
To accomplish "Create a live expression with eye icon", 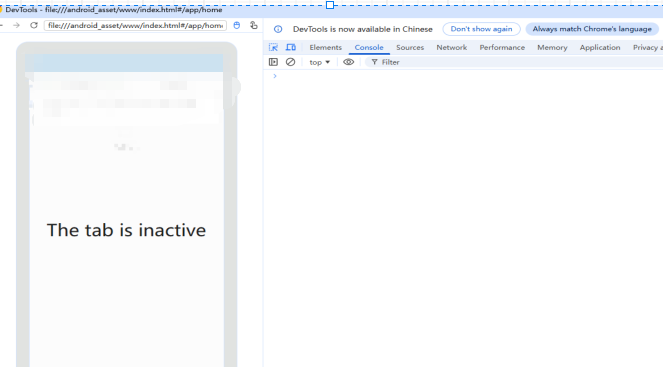I will point(348,62).
